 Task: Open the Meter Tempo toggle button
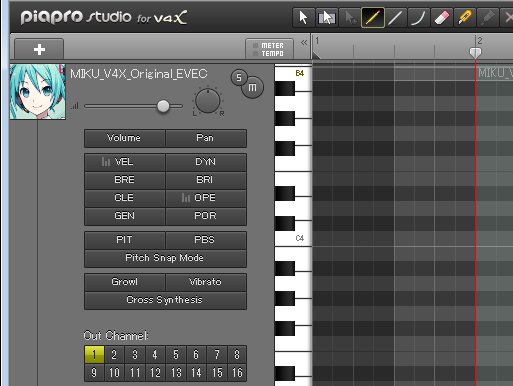pyautogui.click(x=269, y=49)
